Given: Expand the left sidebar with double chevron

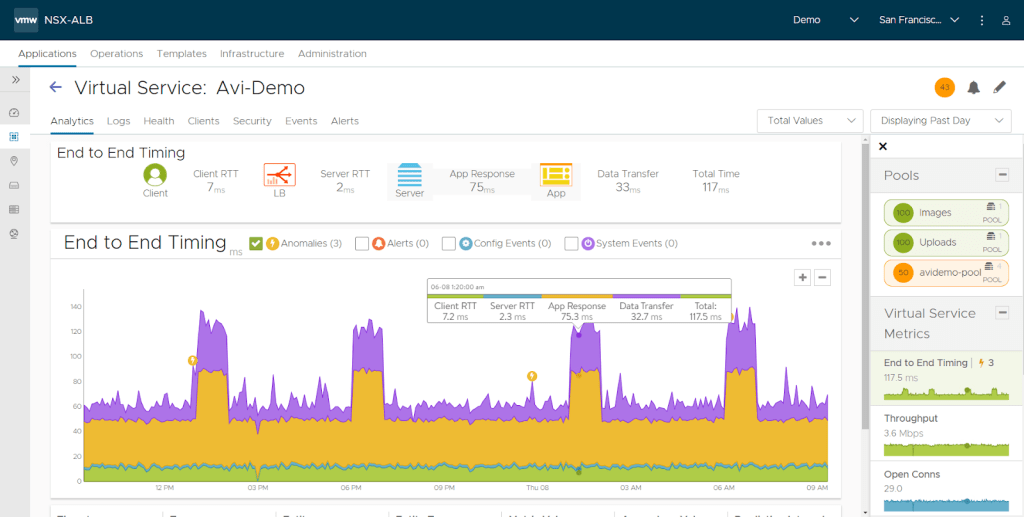Looking at the screenshot, I should [x=16, y=79].
